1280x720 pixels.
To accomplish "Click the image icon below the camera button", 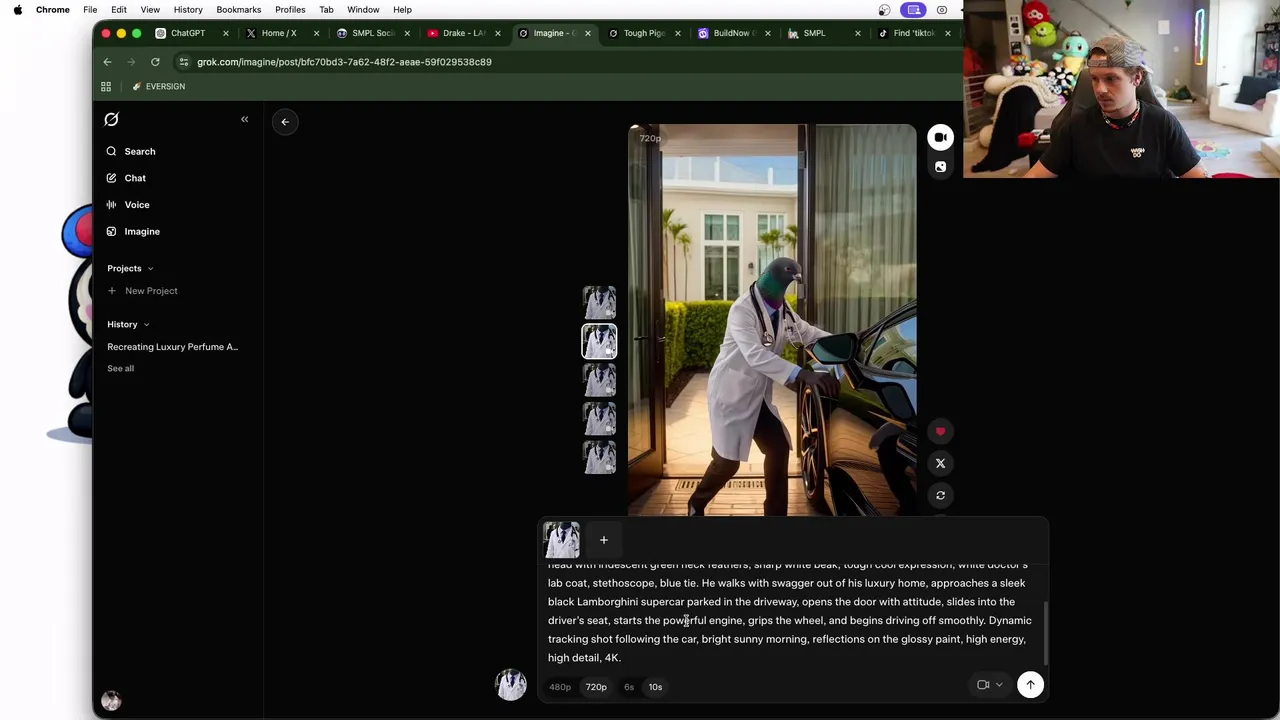I will pyautogui.click(x=940, y=167).
